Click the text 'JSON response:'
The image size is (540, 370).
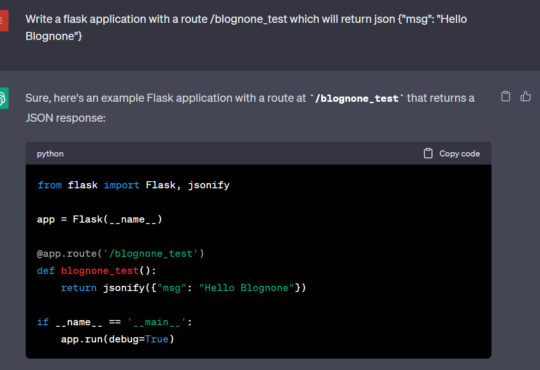[65, 118]
